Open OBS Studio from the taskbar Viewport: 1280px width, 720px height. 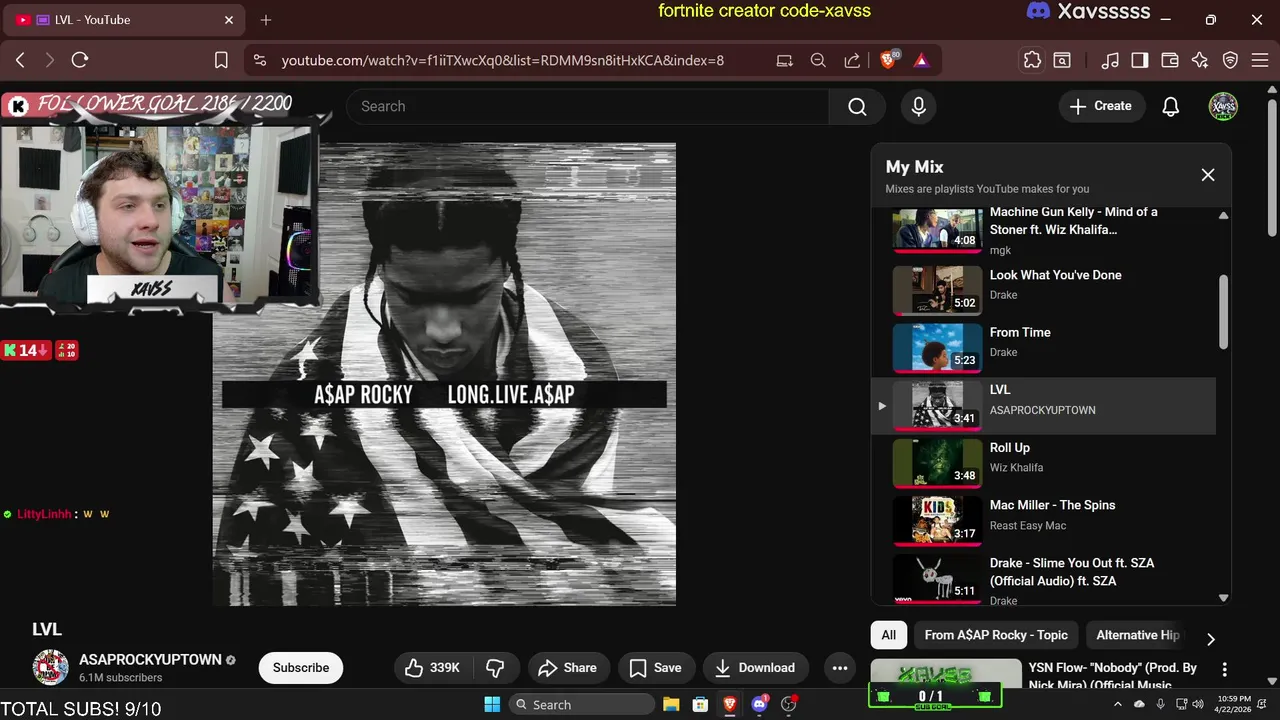[x=789, y=704]
